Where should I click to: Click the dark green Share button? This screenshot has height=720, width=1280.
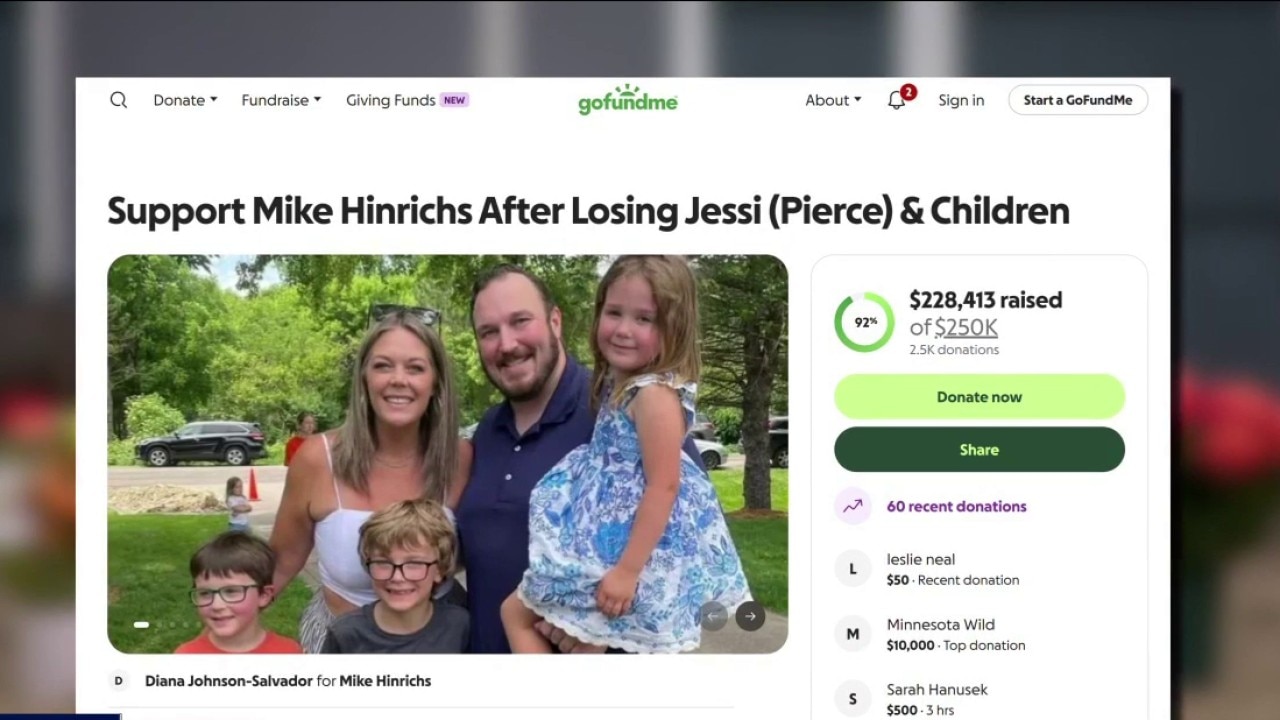[x=979, y=450]
